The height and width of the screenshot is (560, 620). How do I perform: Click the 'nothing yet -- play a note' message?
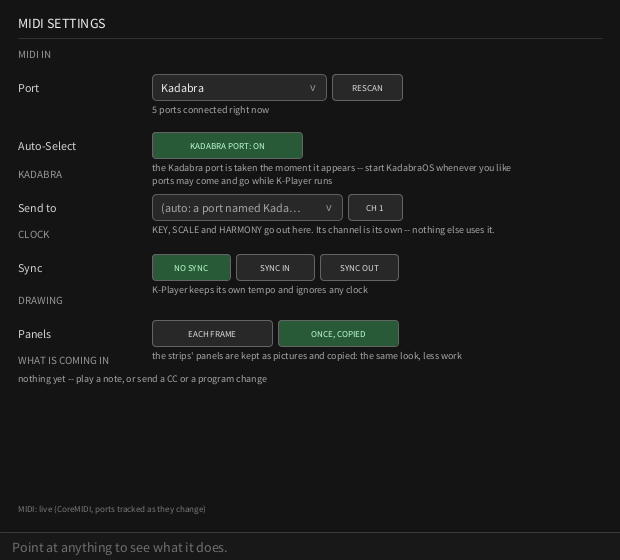(142, 379)
